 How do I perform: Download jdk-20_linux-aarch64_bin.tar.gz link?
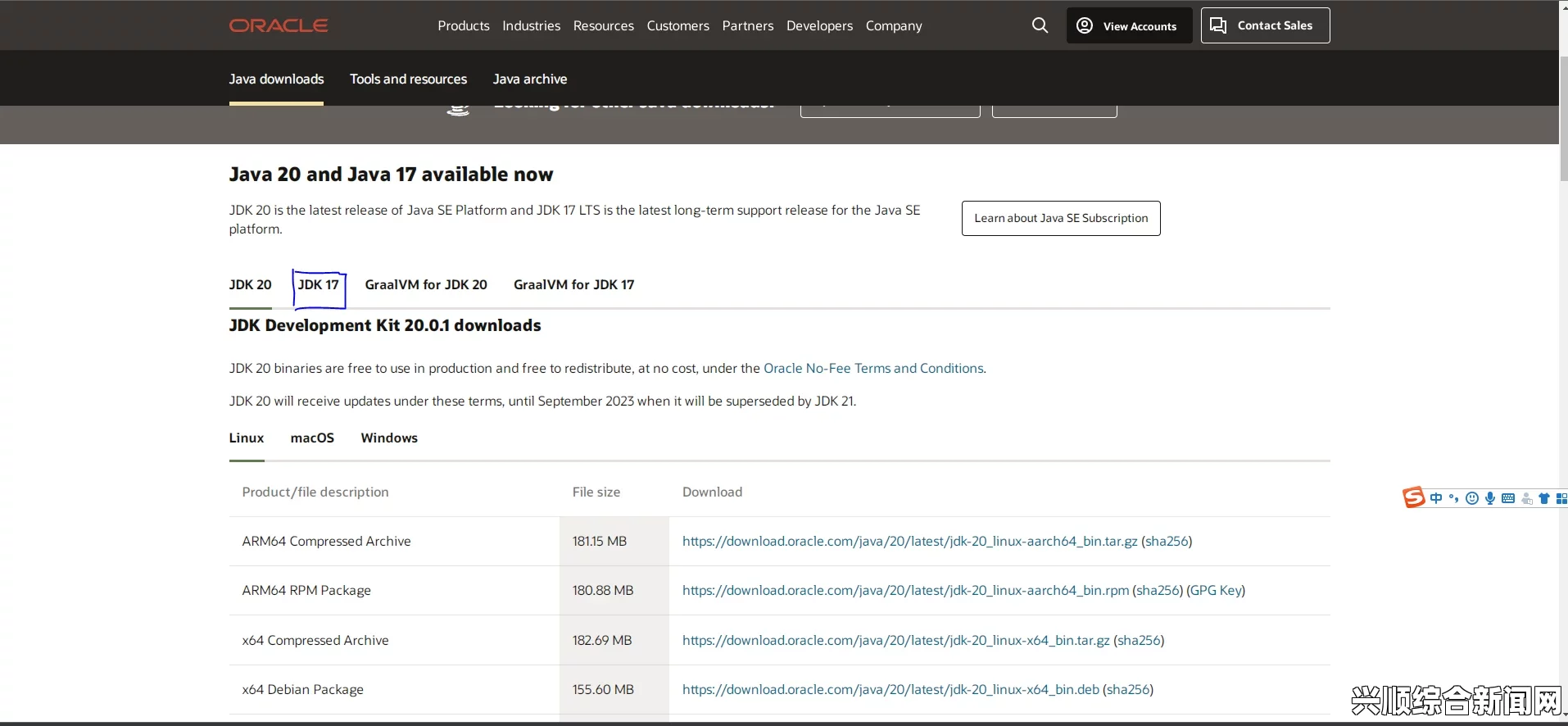coord(910,541)
